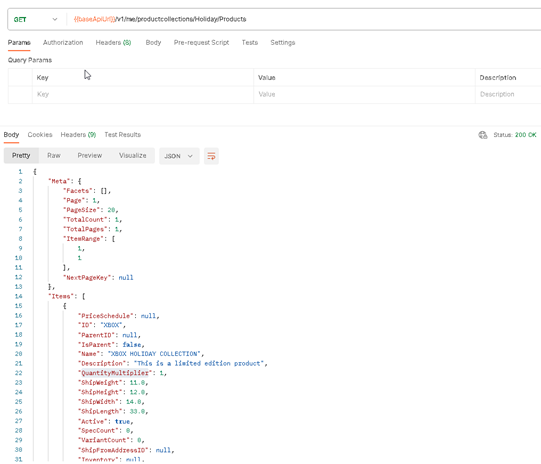The height and width of the screenshot is (464, 541).
Task: Click the Query Params label
Action: 30,60
